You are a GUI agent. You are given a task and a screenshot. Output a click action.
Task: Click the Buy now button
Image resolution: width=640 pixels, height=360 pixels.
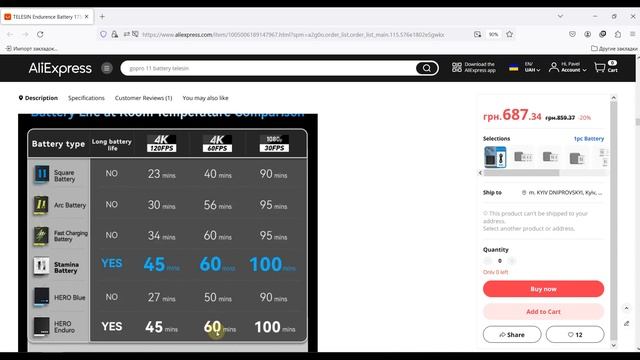[543, 289]
